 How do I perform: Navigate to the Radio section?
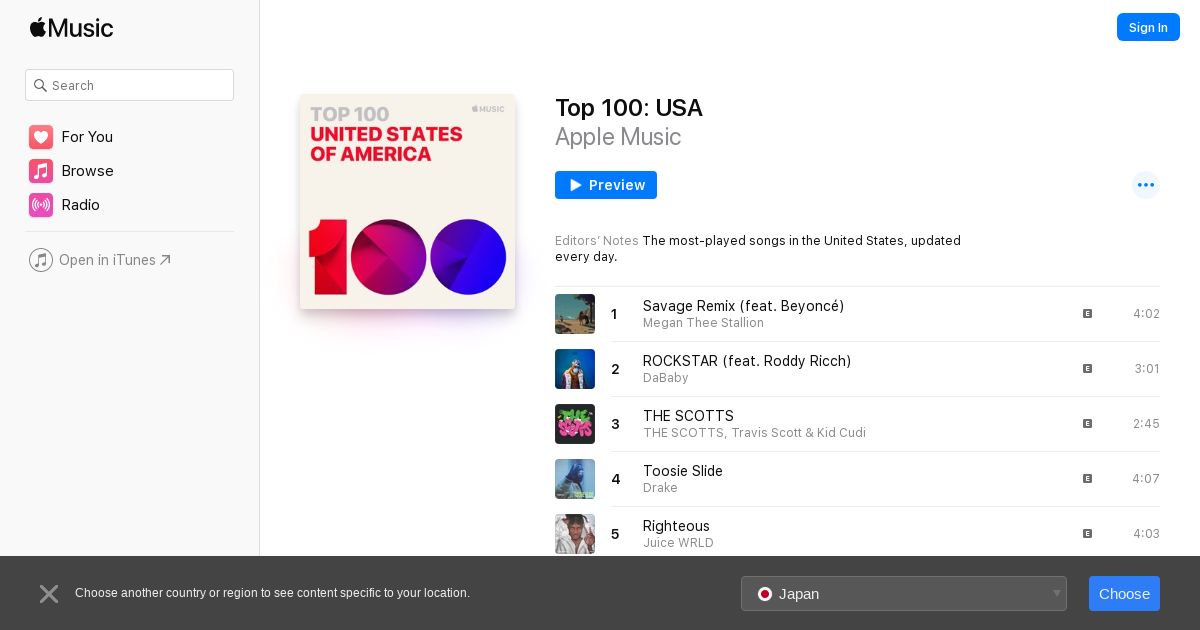pyautogui.click(x=80, y=205)
